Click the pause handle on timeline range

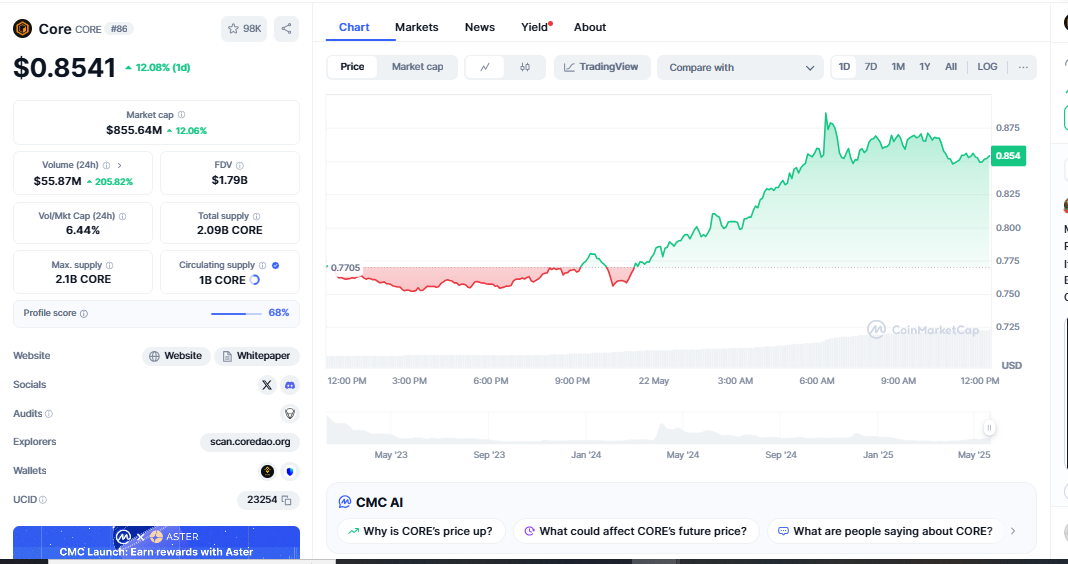[989, 428]
